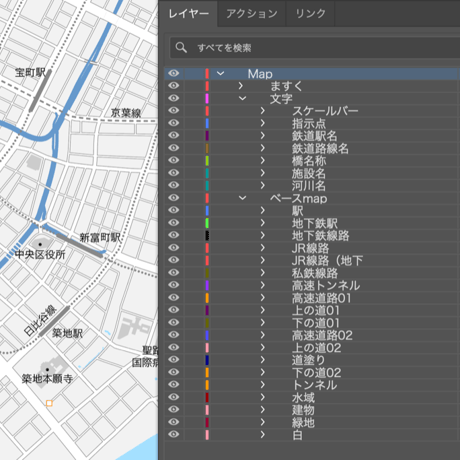Hide the 指示点 layer

pos(174,123)
